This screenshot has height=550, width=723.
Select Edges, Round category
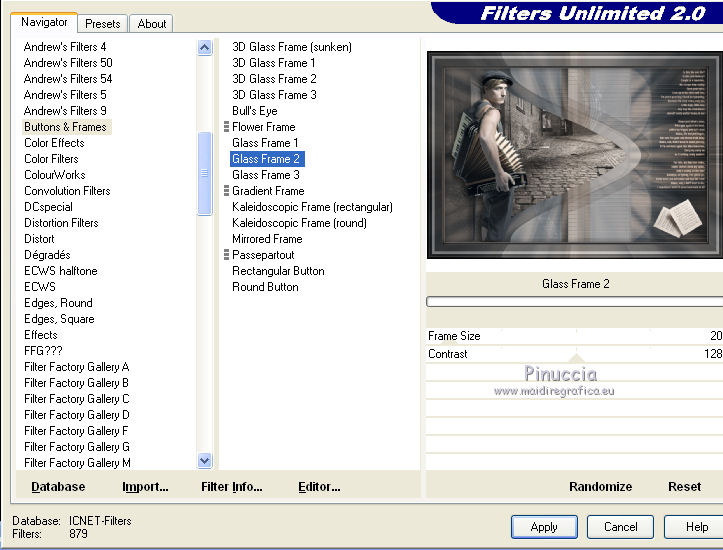(x=59, y=303)
